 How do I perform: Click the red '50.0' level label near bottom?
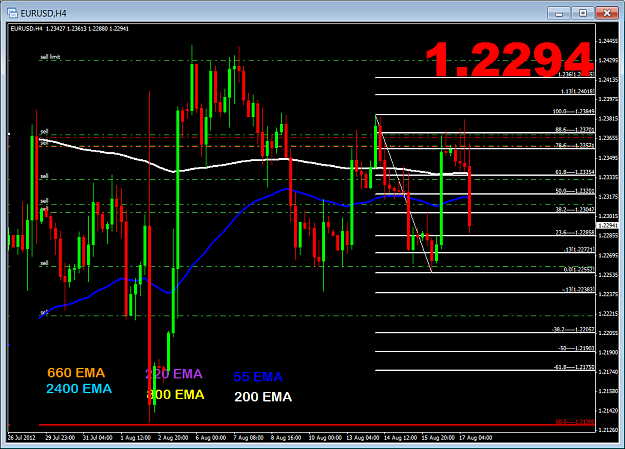click(x=575, y=422)
